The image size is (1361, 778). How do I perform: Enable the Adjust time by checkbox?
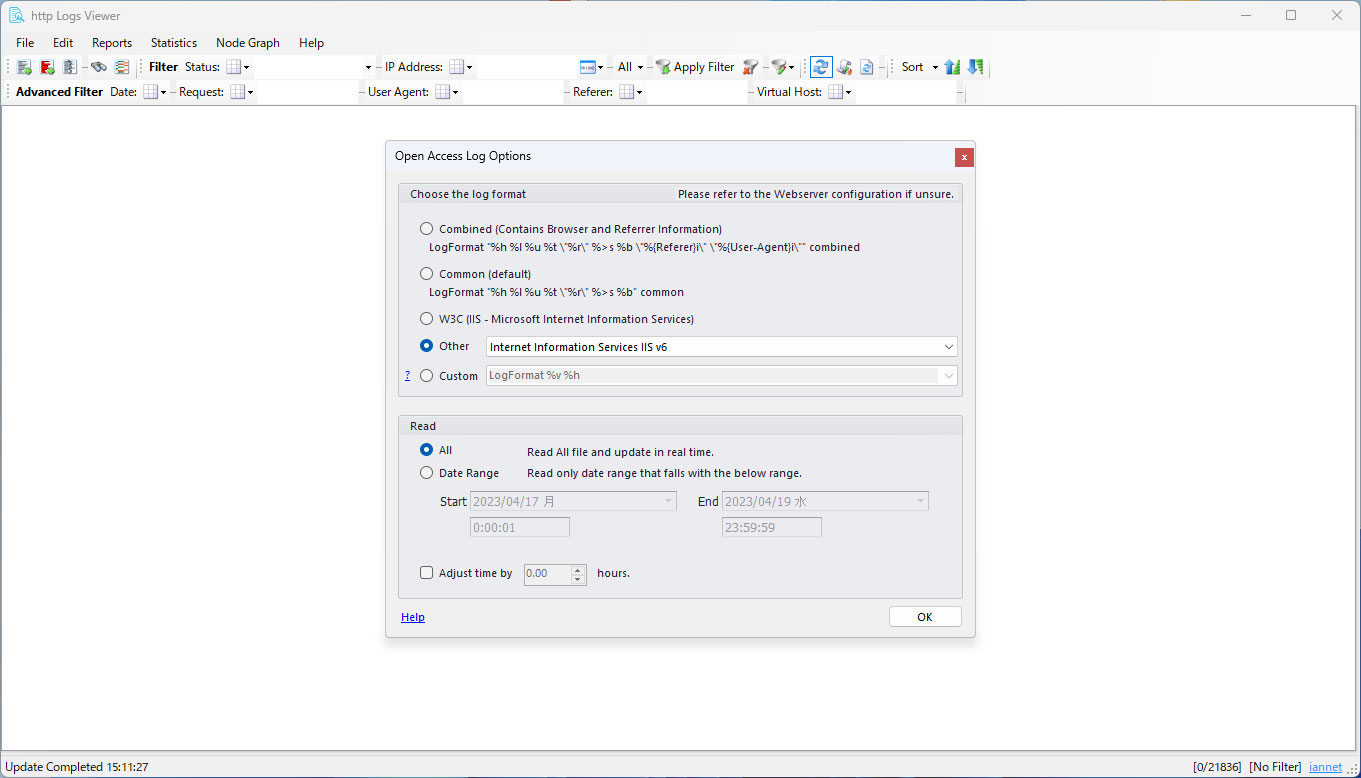click(427, 573)
